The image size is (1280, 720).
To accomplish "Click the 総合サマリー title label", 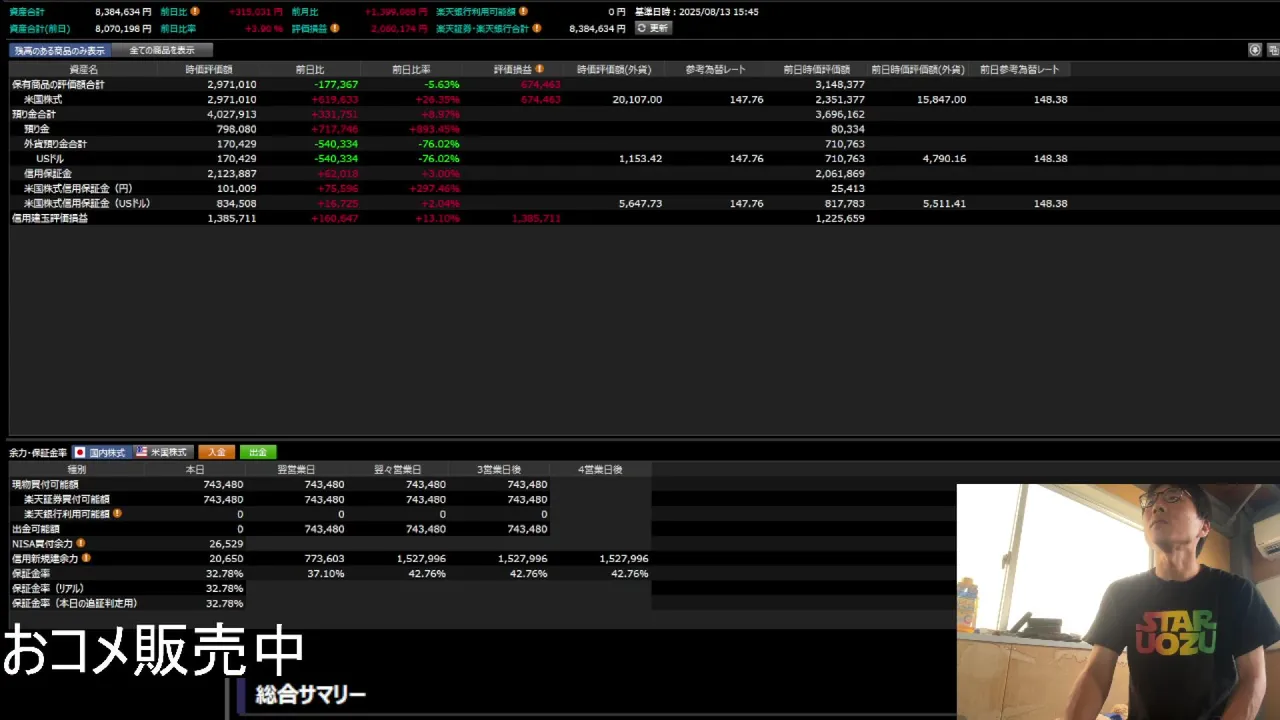I will tap(311, 694).
